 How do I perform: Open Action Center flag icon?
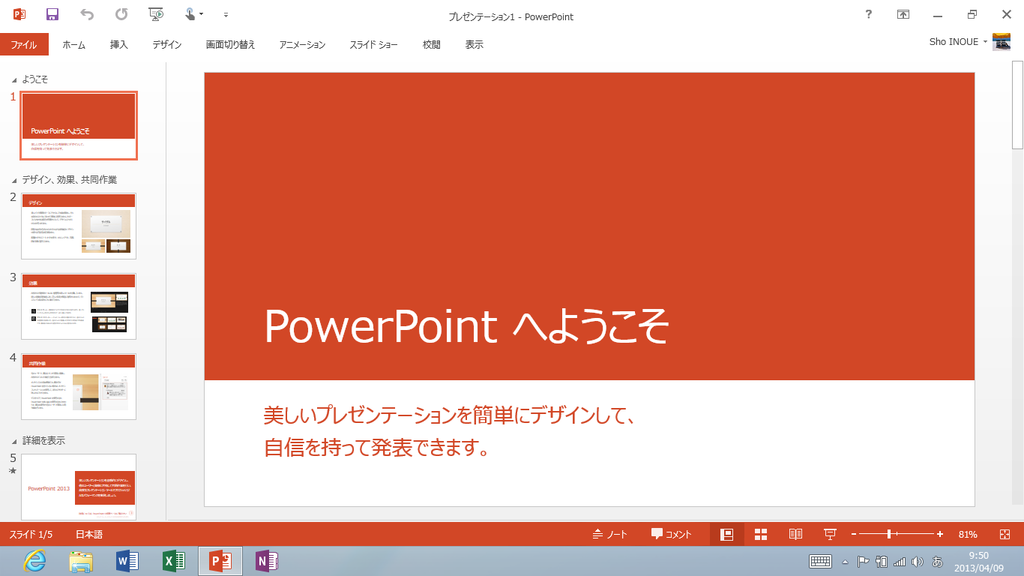[863, 562]
